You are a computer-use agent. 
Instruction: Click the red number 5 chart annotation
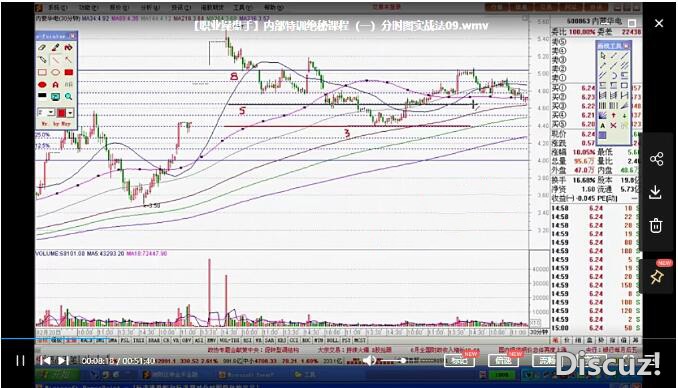242,111
